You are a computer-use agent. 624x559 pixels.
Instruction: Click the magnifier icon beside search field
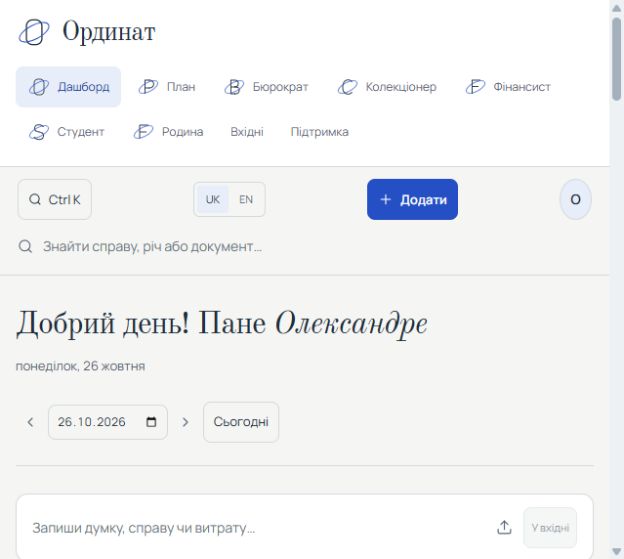coord(25,247)
